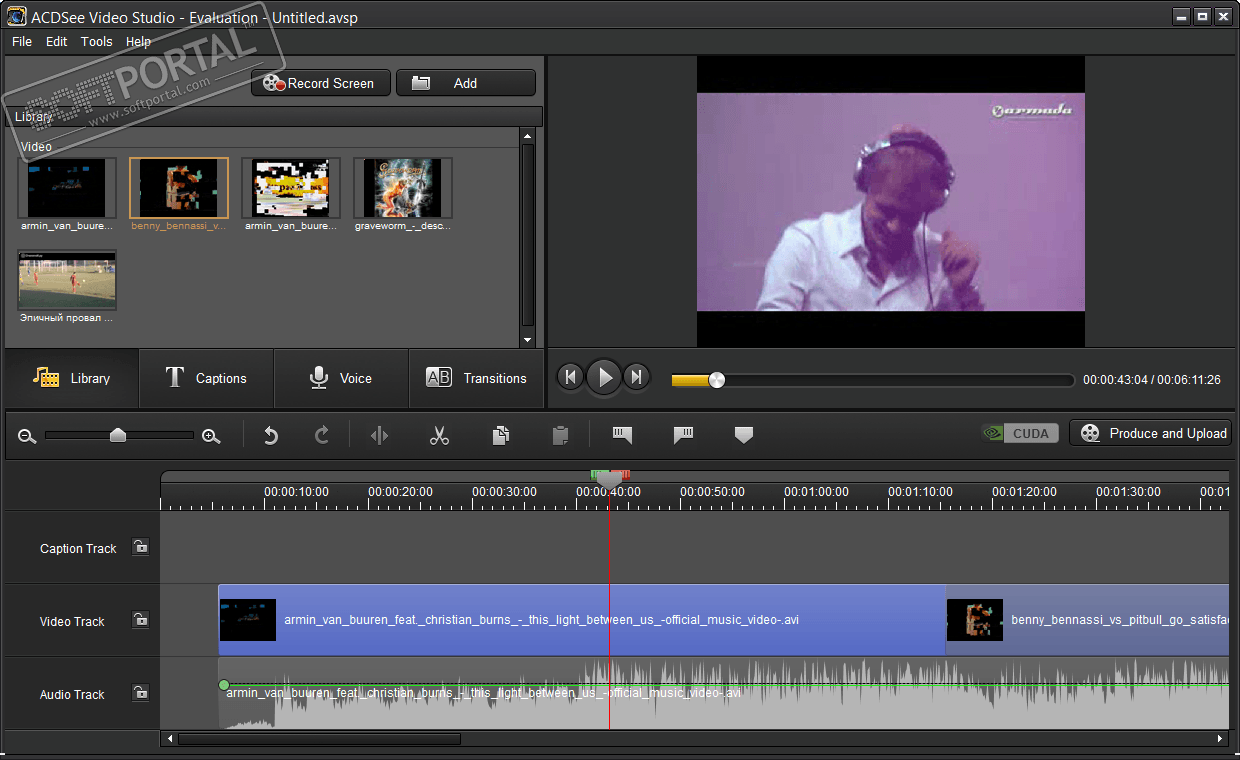Screen dimensions: 1240x760
Task: Click the preview playback progress knob
Action: point(716,380)
